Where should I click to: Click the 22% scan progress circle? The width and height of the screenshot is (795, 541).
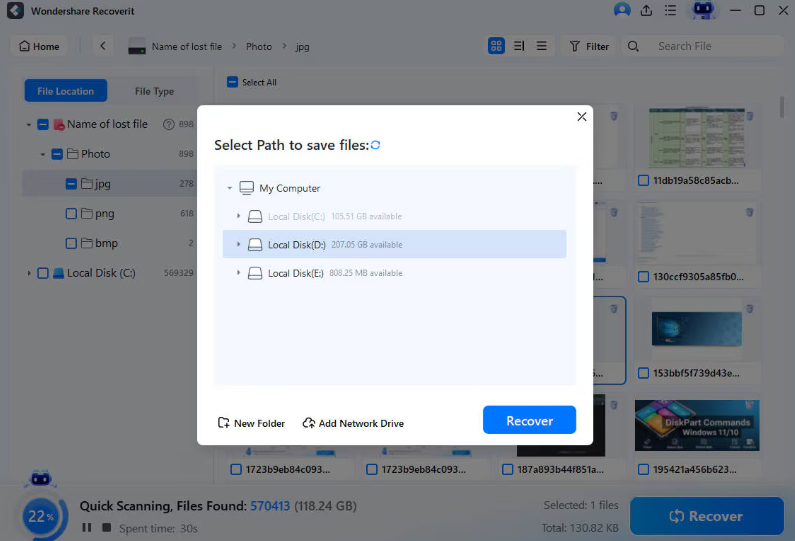point(41,516)
